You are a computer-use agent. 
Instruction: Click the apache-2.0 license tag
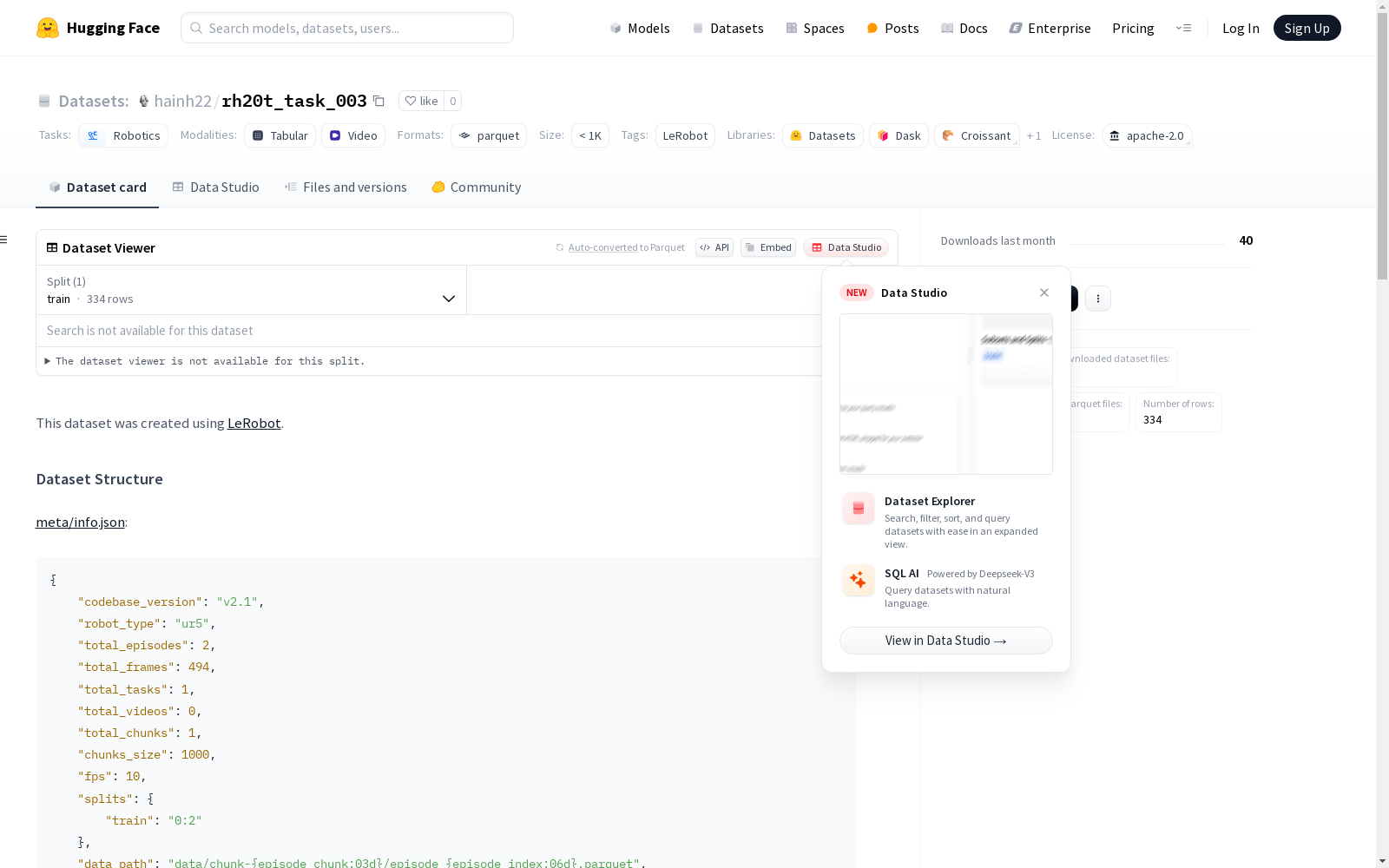[1147, 135]
